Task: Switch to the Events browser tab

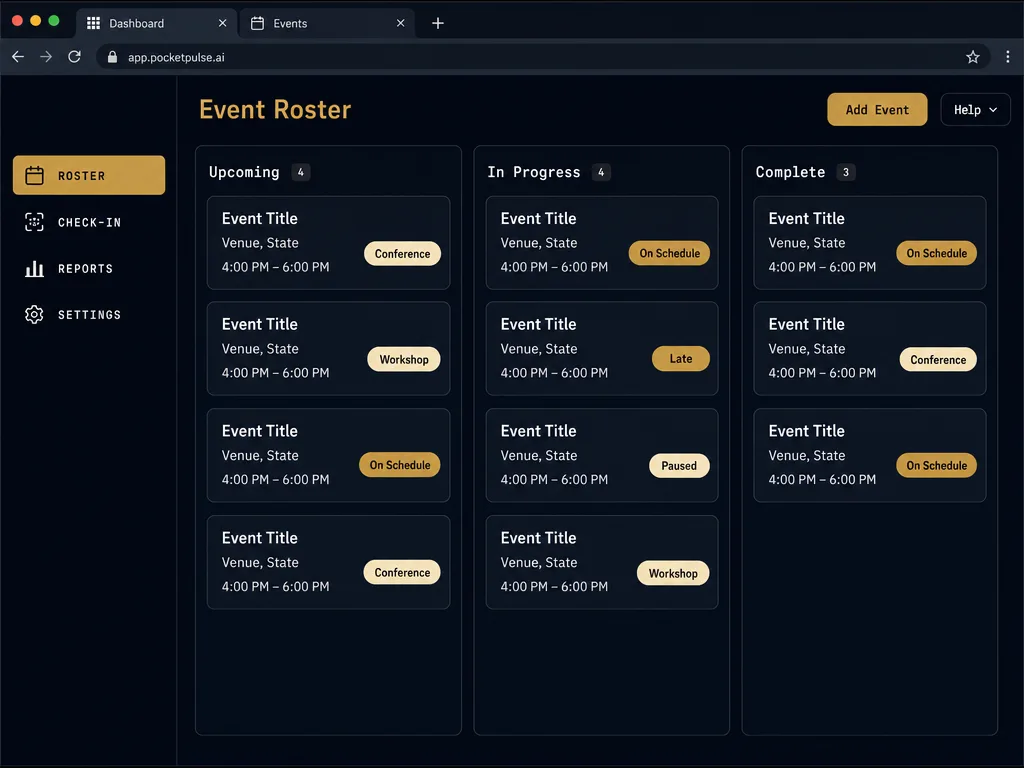Action: (328, 24)
